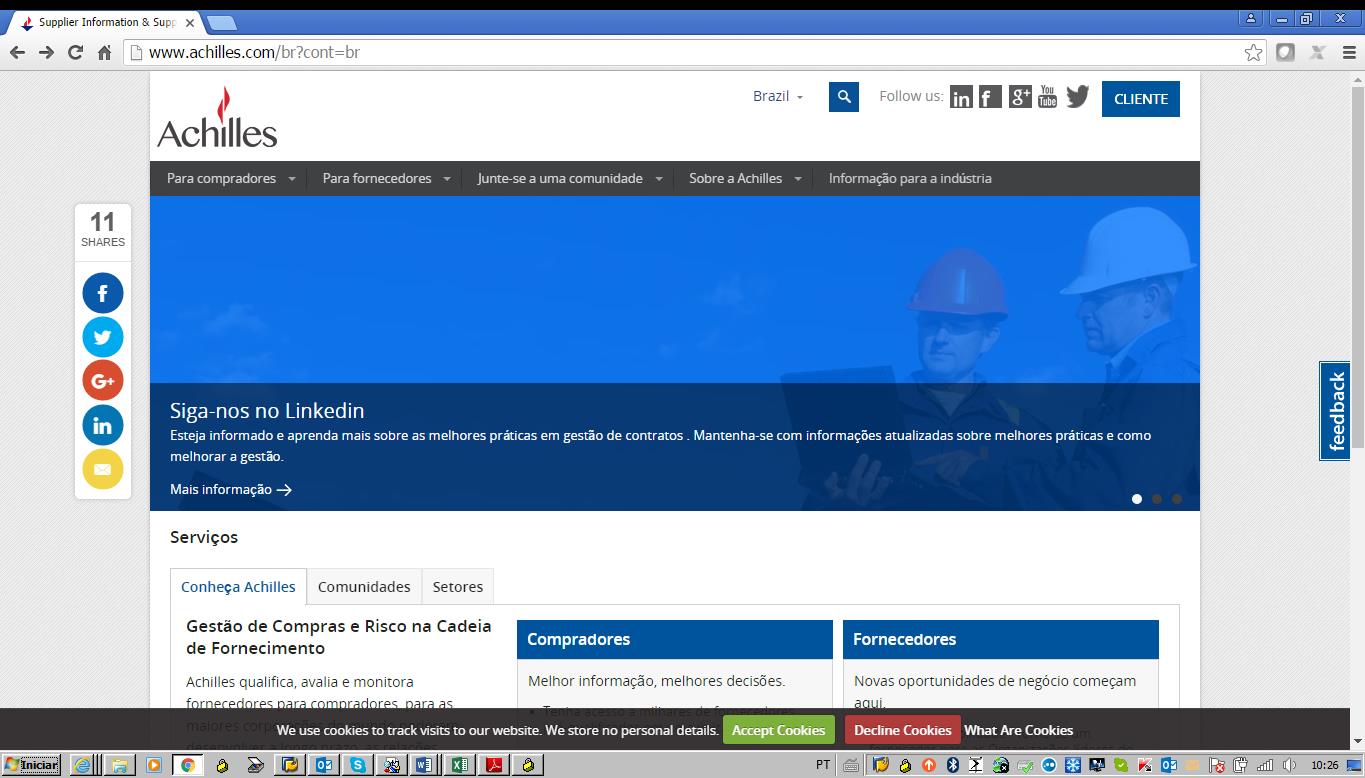Click the PT language indicator in taskbar
Screen dimensions: 1365x778
[x=823, y=765]
